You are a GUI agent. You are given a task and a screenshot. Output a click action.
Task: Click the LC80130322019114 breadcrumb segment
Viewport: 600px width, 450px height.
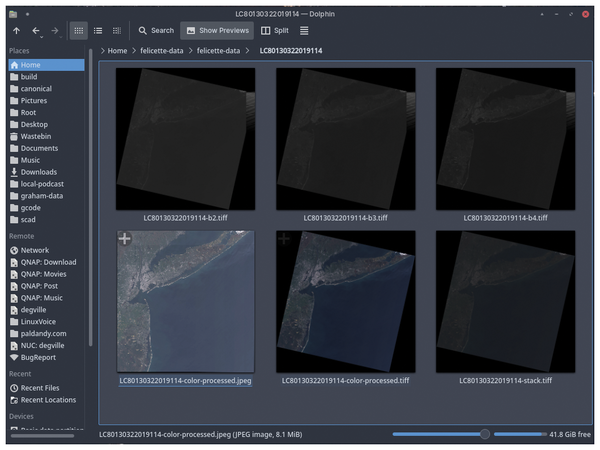point(291,51)
